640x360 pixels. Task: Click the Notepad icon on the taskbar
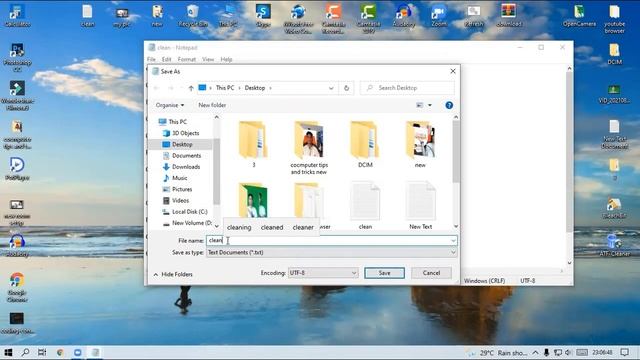(x=95, y=352)
